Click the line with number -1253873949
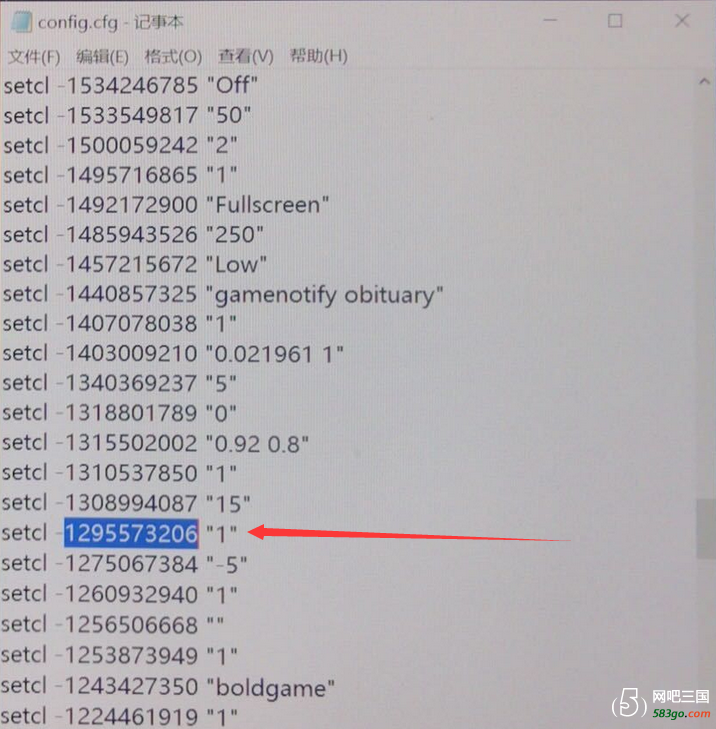This screenshot has height=729, width=716. pos(119,656)
